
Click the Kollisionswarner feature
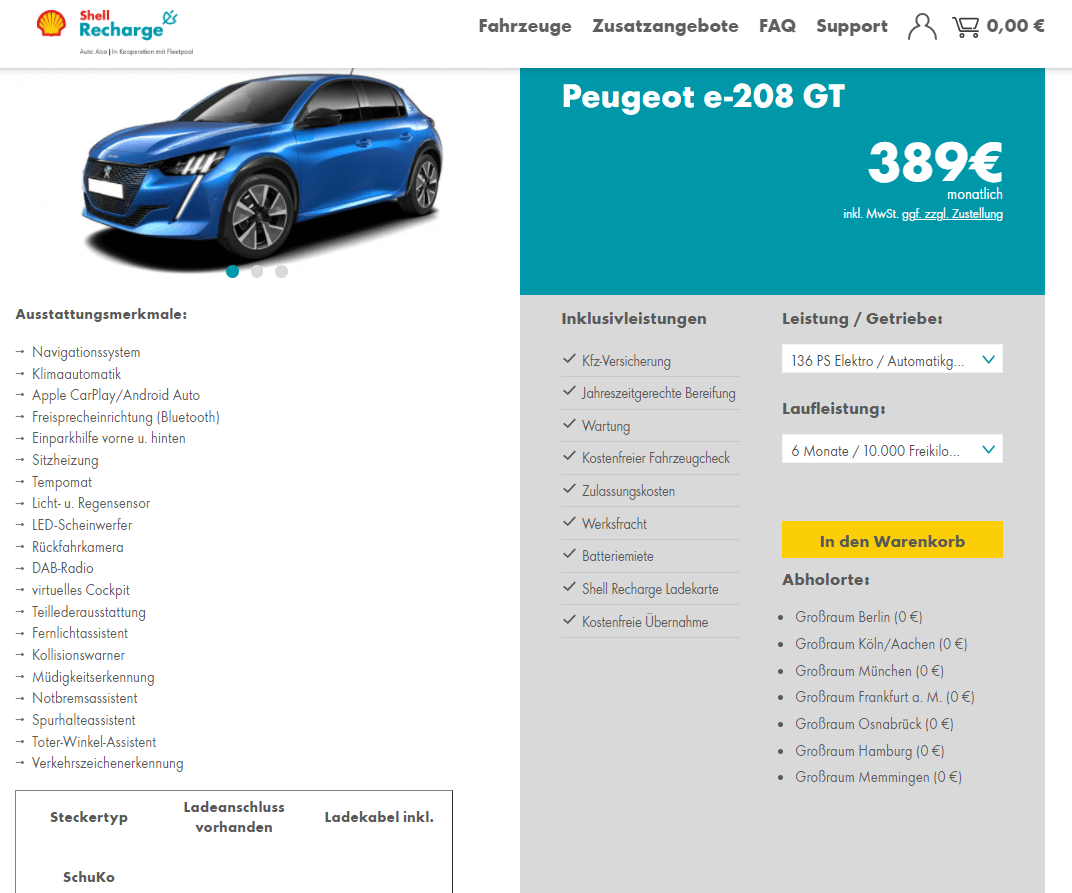pos(79,655)
